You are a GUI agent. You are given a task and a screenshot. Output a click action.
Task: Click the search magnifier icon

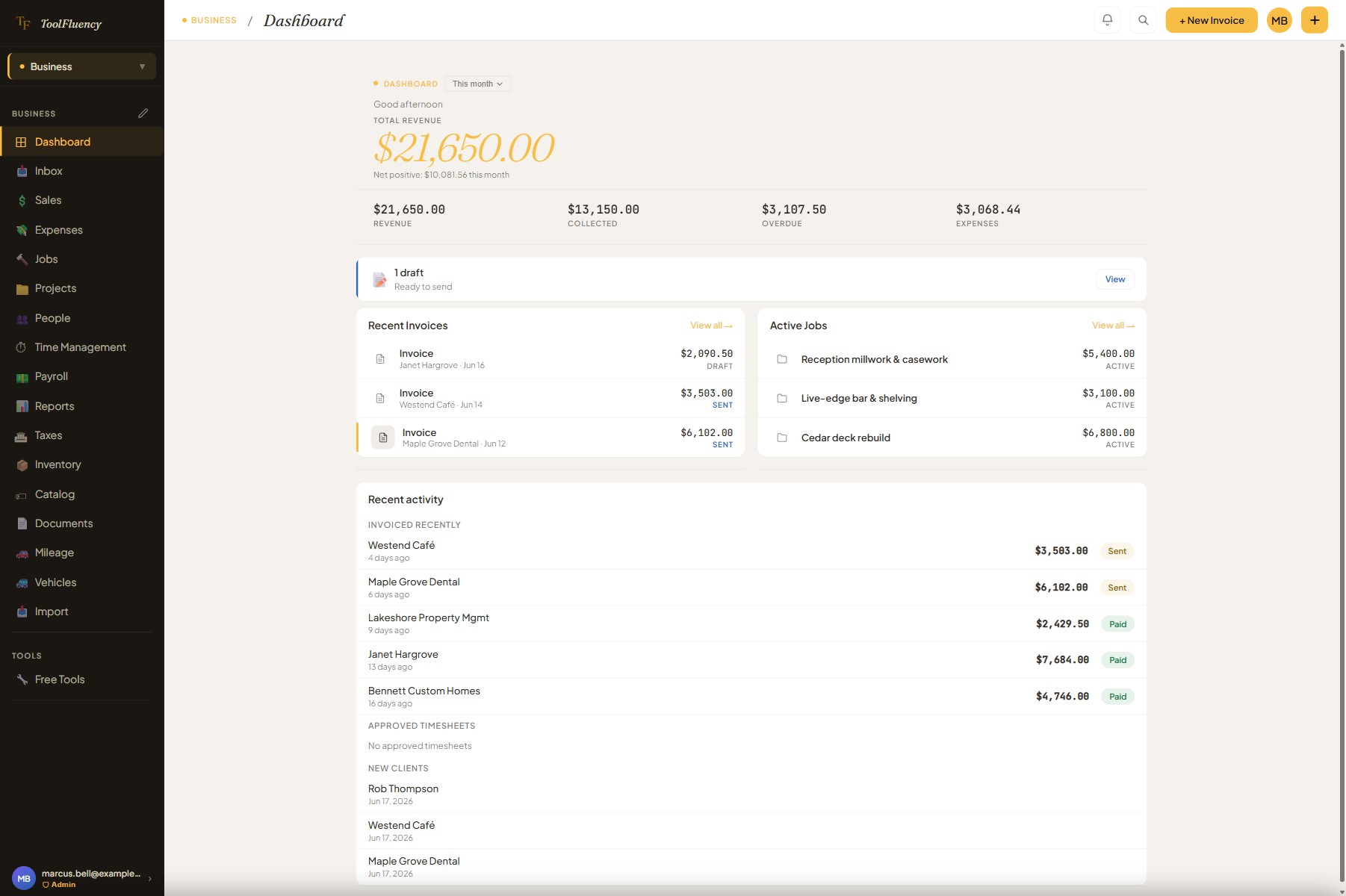1144,20
